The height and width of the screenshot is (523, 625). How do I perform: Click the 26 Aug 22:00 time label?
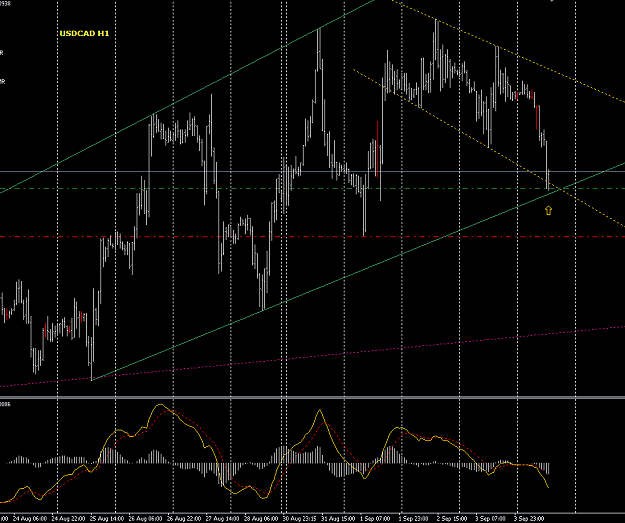[x=184, y=519]
